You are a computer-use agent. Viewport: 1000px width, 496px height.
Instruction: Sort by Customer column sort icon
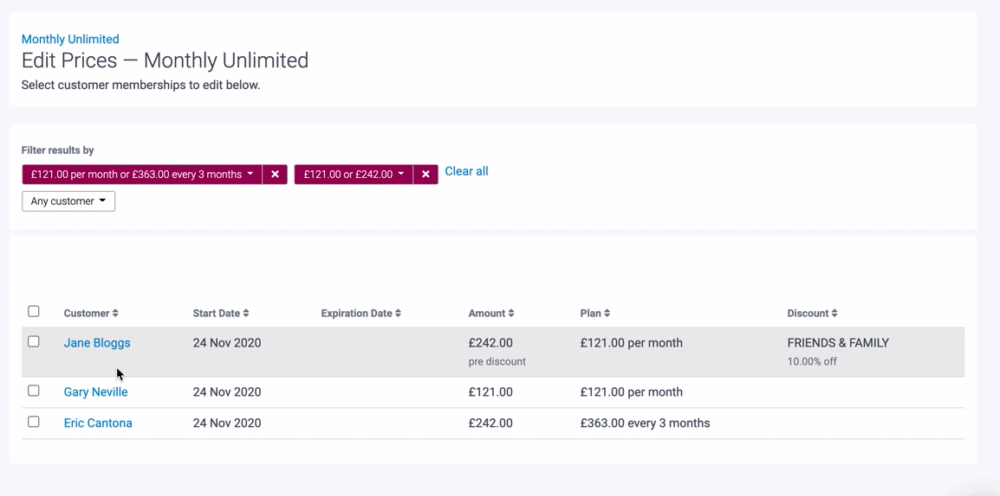115,314
